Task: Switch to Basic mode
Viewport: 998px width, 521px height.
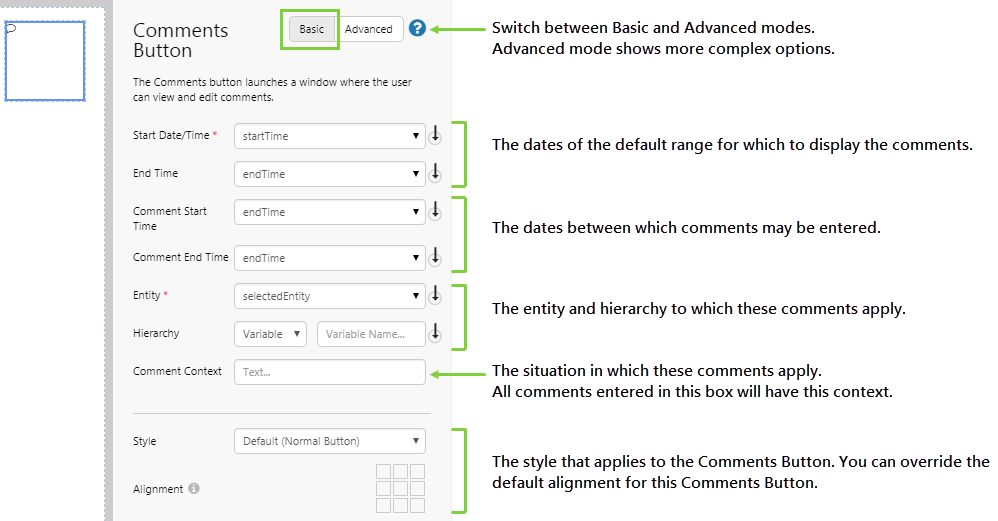Action: point(312,29)
